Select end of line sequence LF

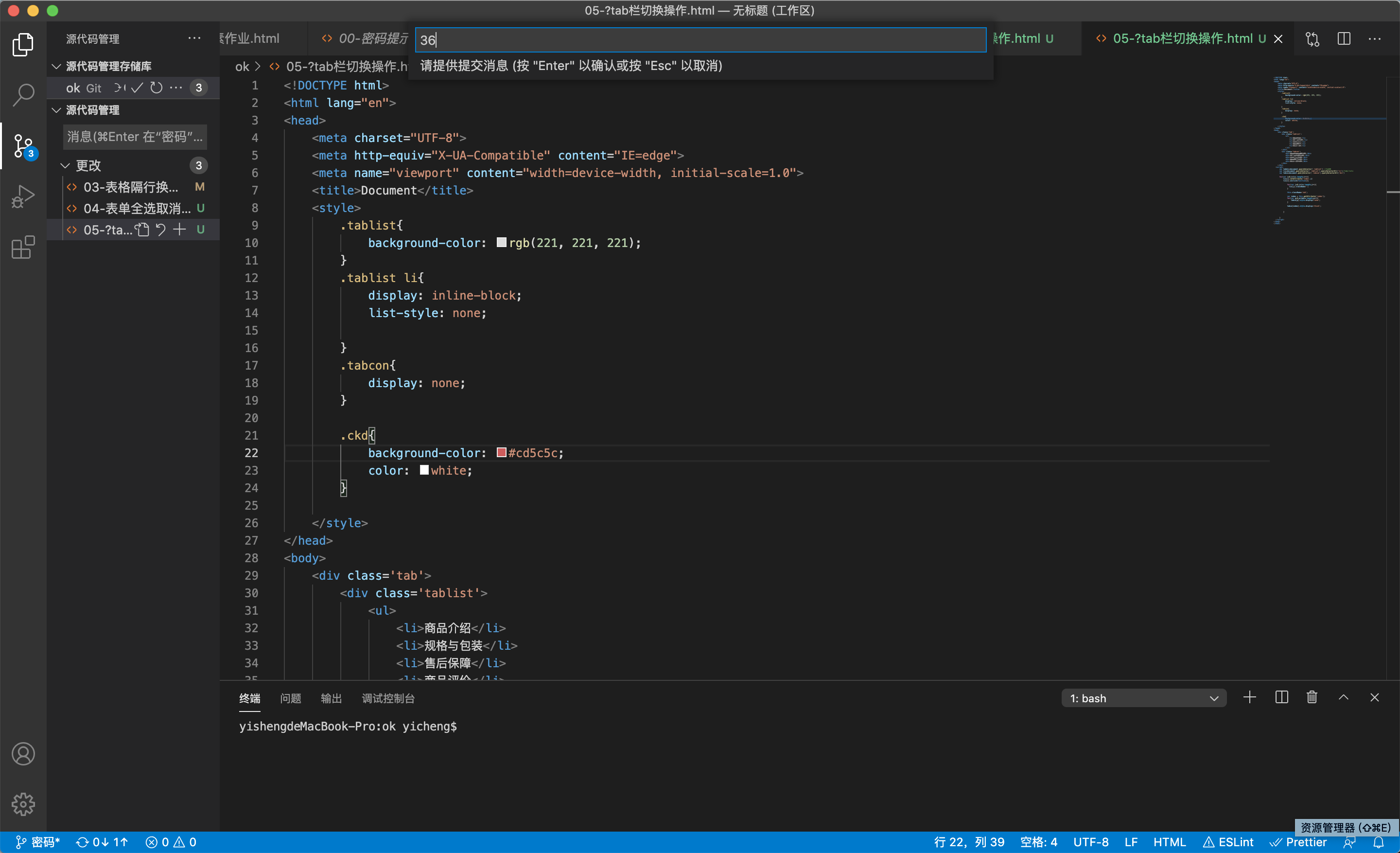coord(1131,842)
